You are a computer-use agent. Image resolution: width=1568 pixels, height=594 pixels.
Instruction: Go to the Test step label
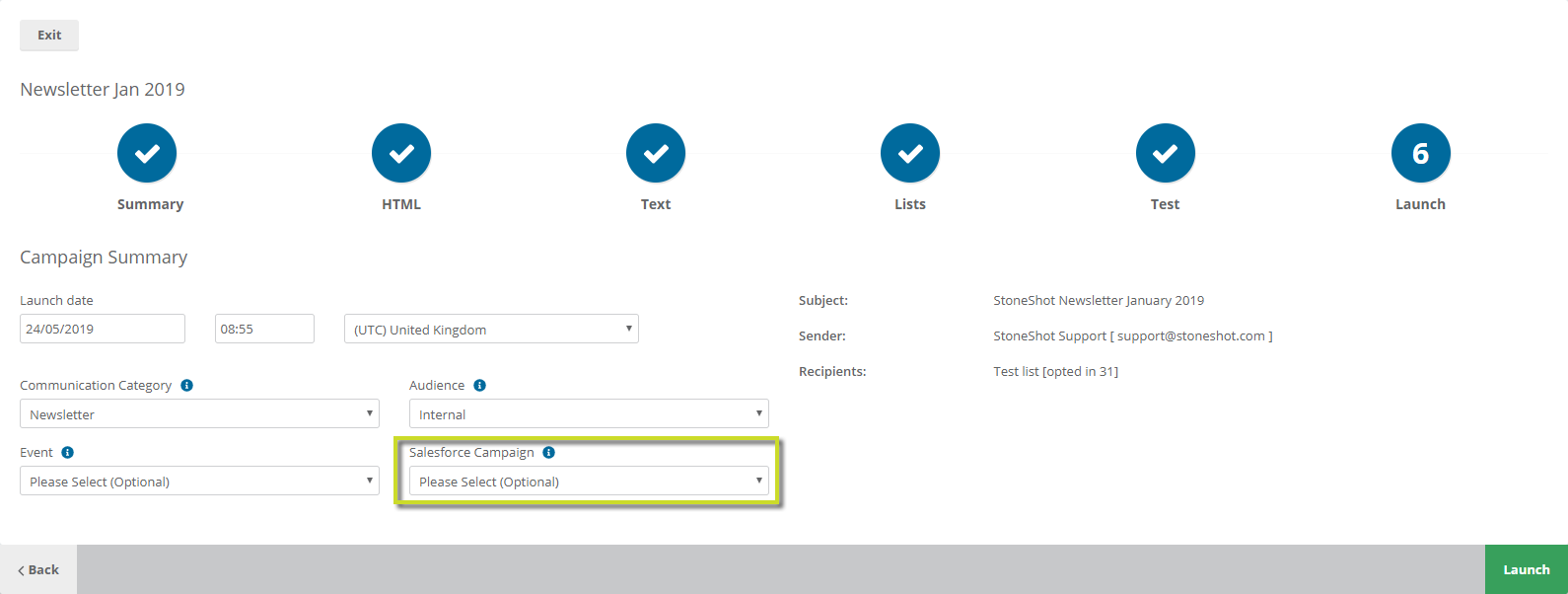coord(1165,204)
